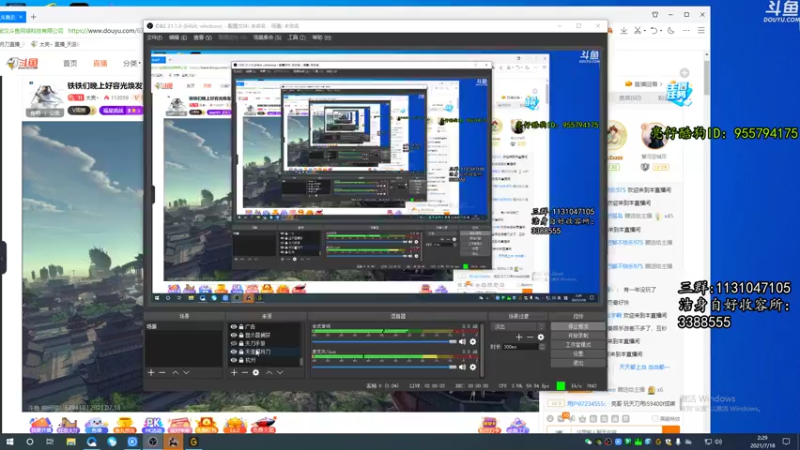Toggle visibility of the 显示器捕获 source
Viewport: 800px width, 450px height.
click(x=234, y=335)
